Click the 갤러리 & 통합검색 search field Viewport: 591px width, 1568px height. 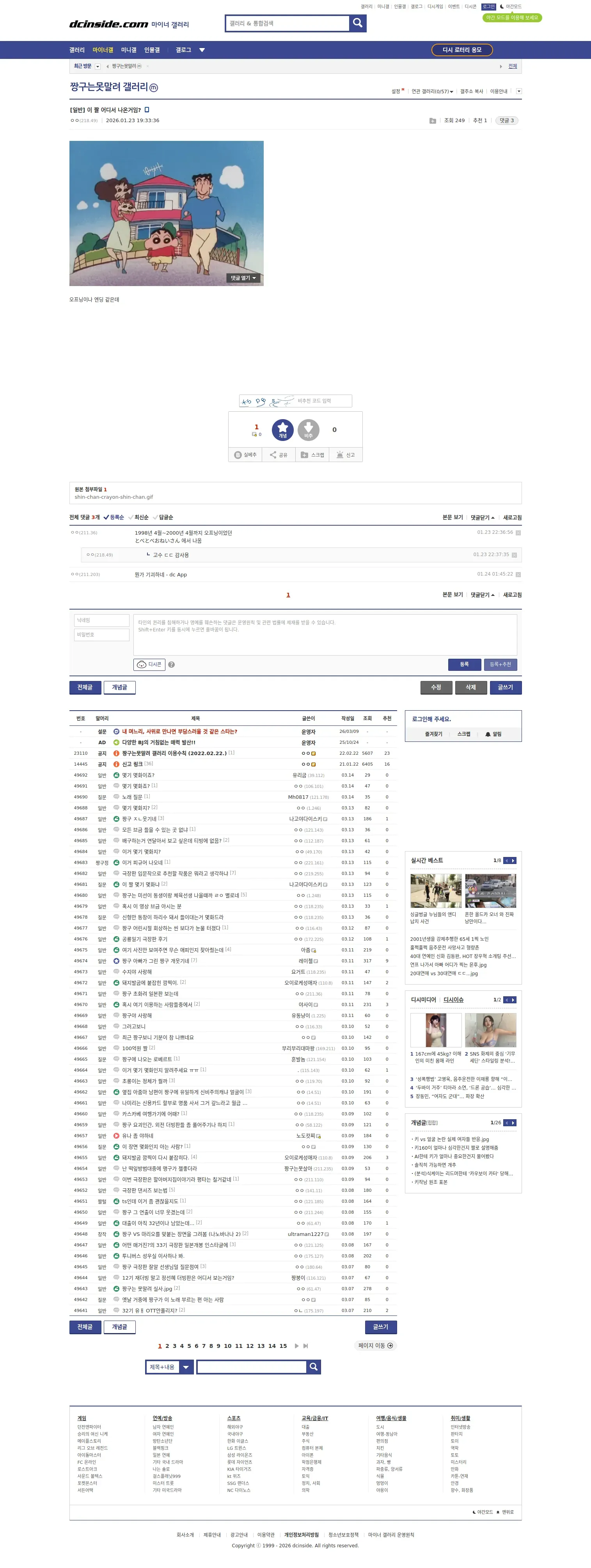point(287,23)
